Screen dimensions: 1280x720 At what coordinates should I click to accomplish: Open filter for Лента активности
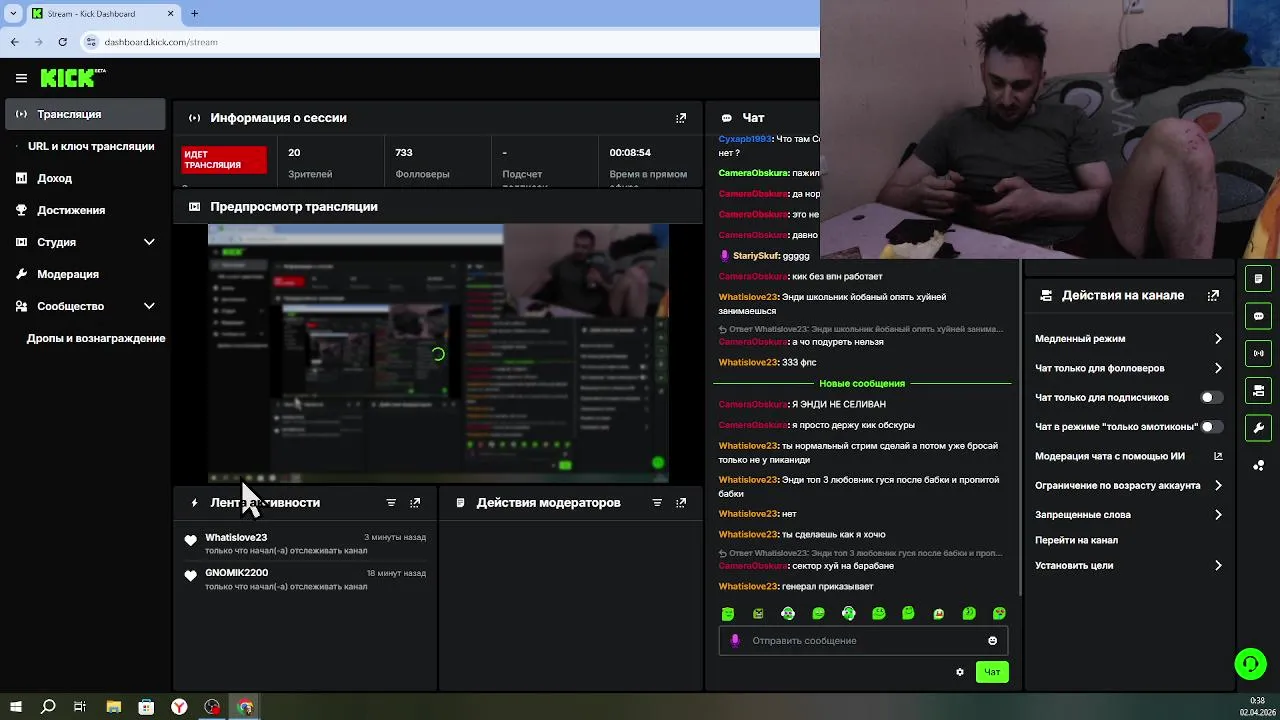(x=391, y=503)
